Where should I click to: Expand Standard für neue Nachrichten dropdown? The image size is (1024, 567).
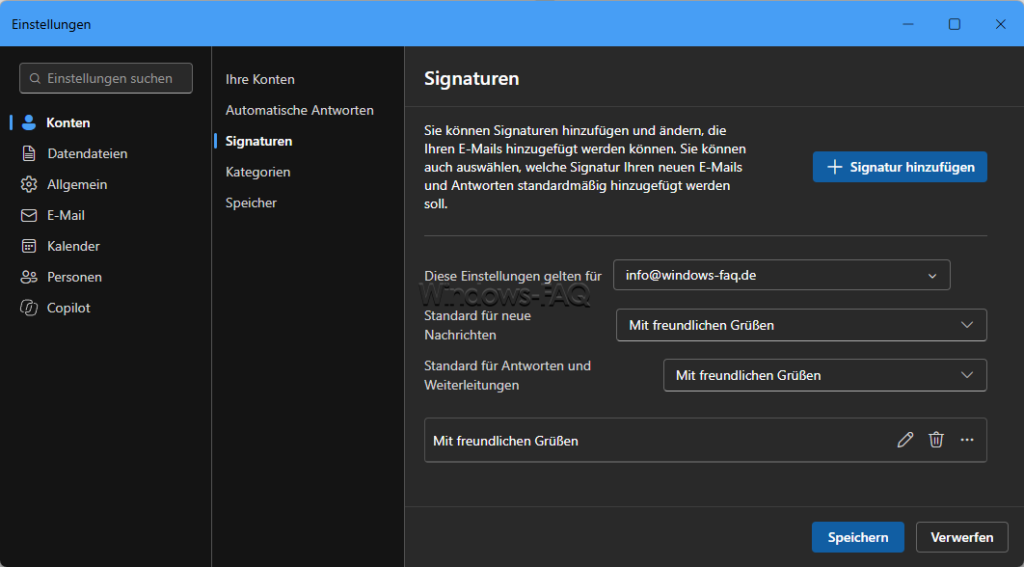coord(801,325)
